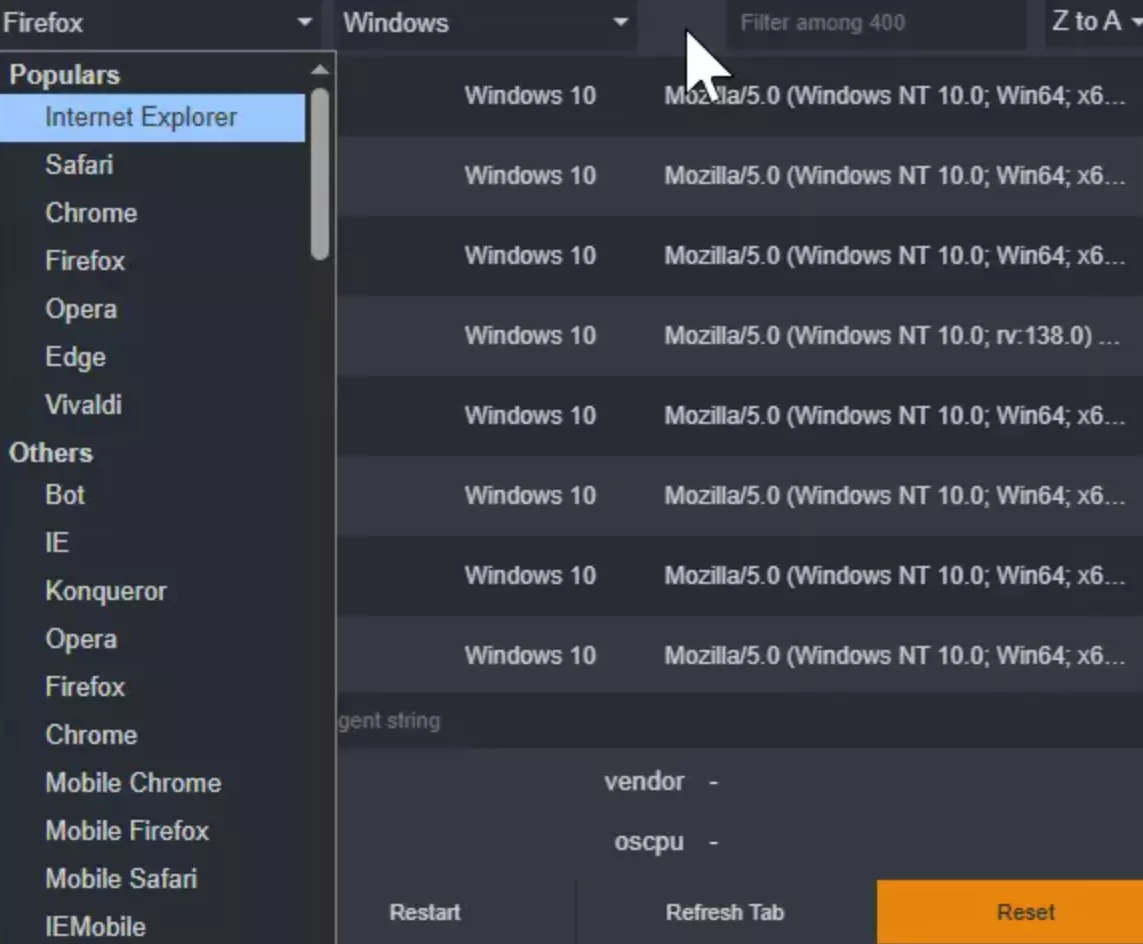The image size is (1143, 944).
Task: Click the Others group header
Action: click(51, 453)
